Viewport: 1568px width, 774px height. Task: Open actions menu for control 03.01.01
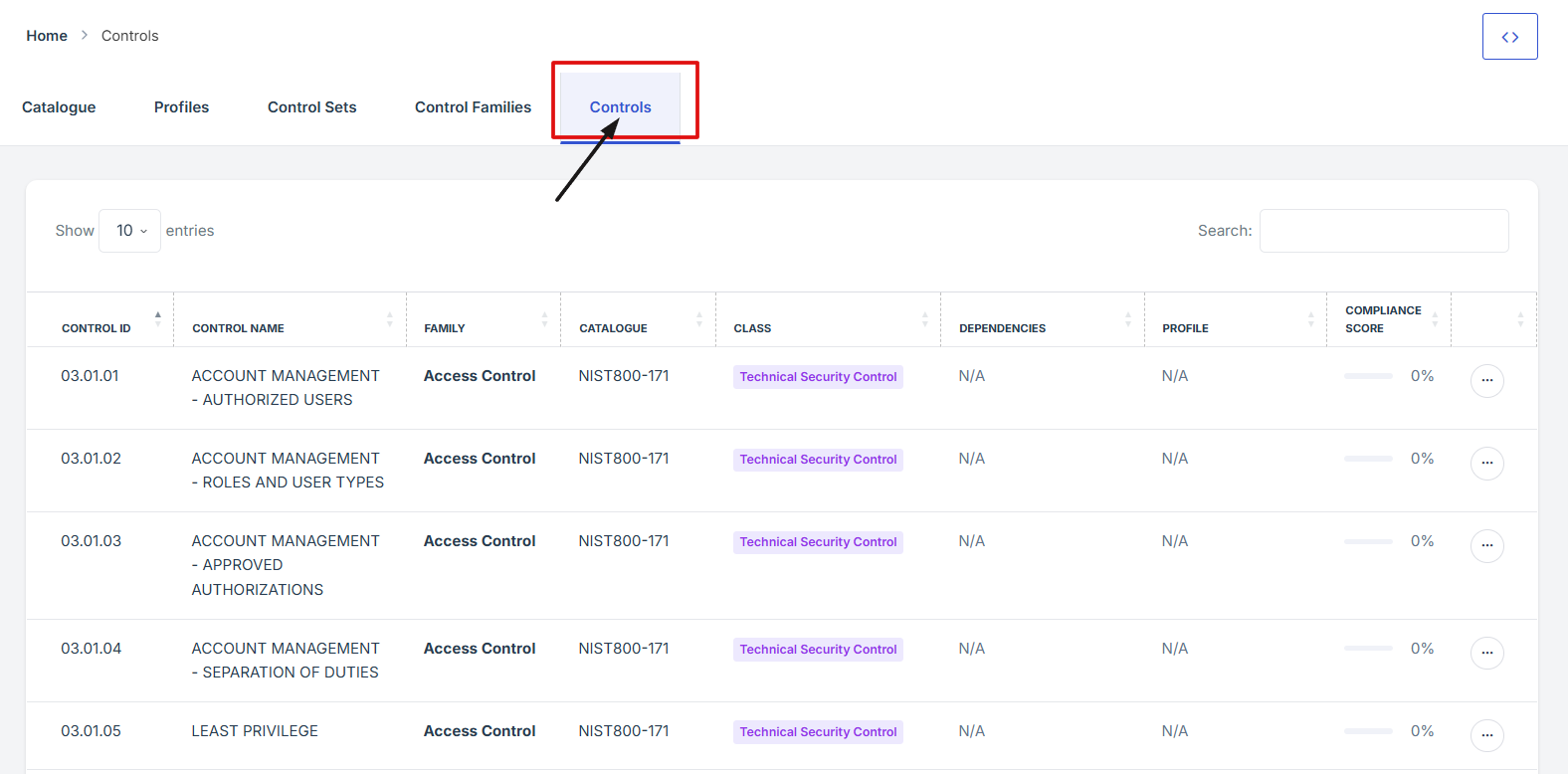[x=1486, y=380]
